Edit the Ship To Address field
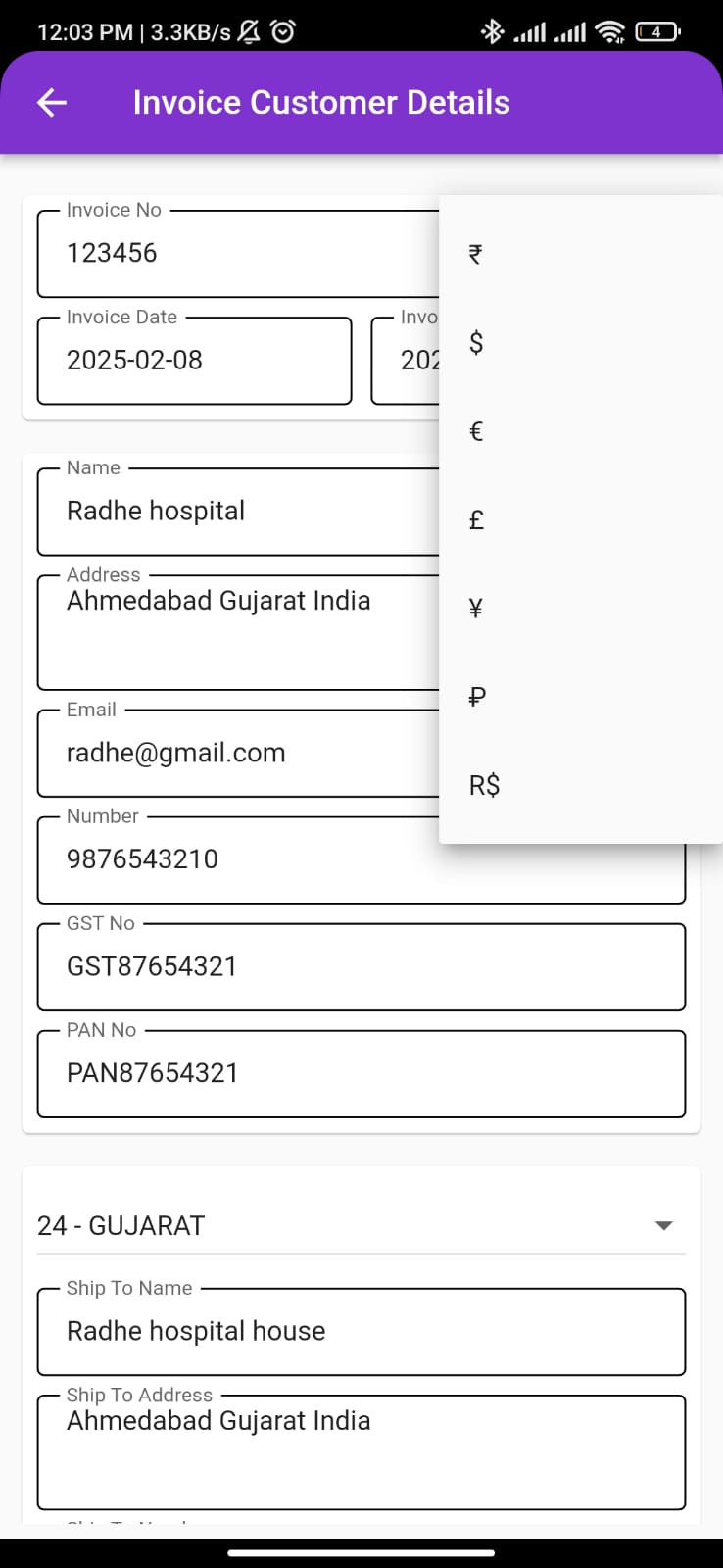This screenshot has height=1568, width=723. (361, 1452)
